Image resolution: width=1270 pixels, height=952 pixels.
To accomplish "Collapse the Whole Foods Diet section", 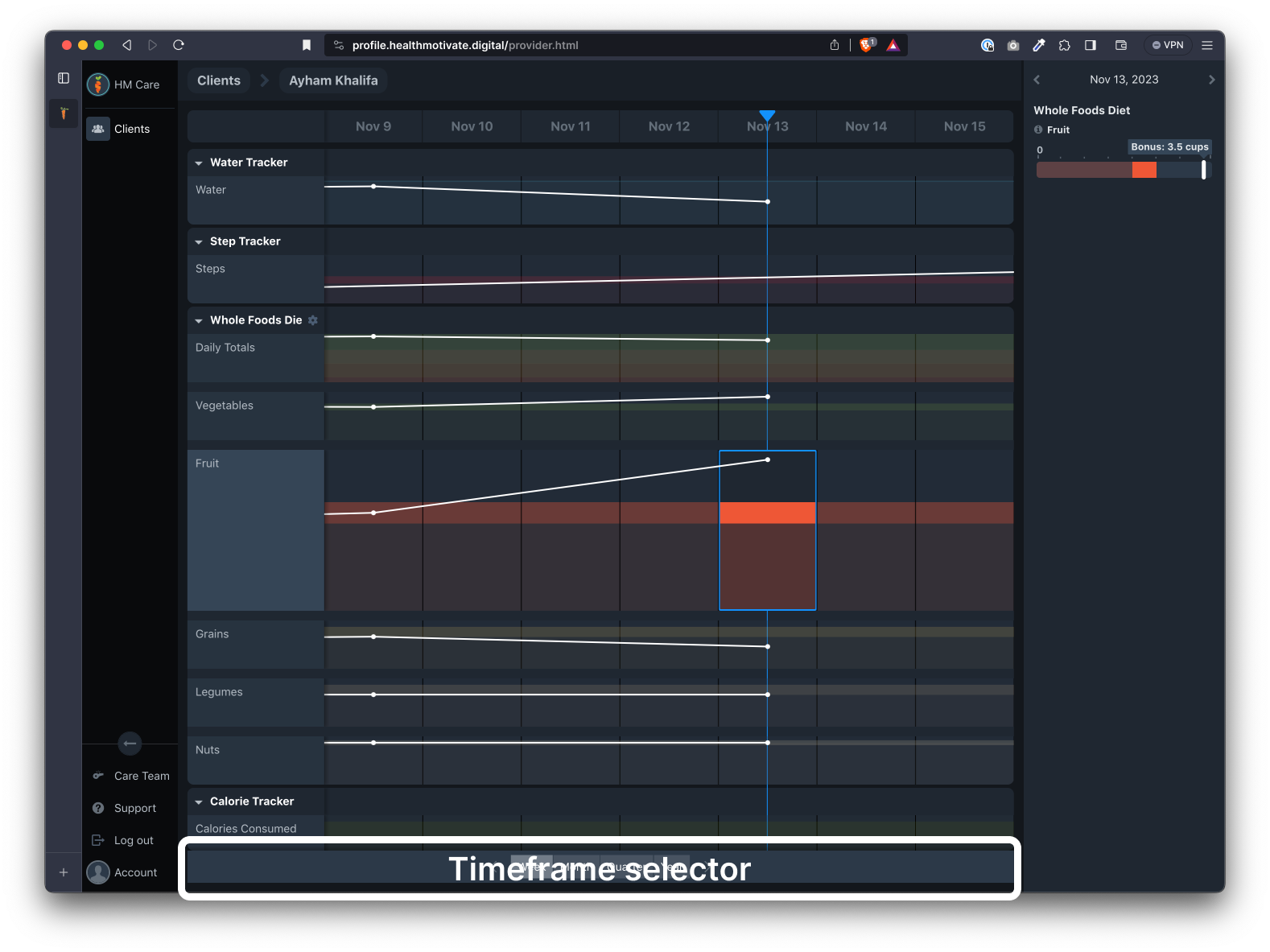I will click(x=199, y=320).
